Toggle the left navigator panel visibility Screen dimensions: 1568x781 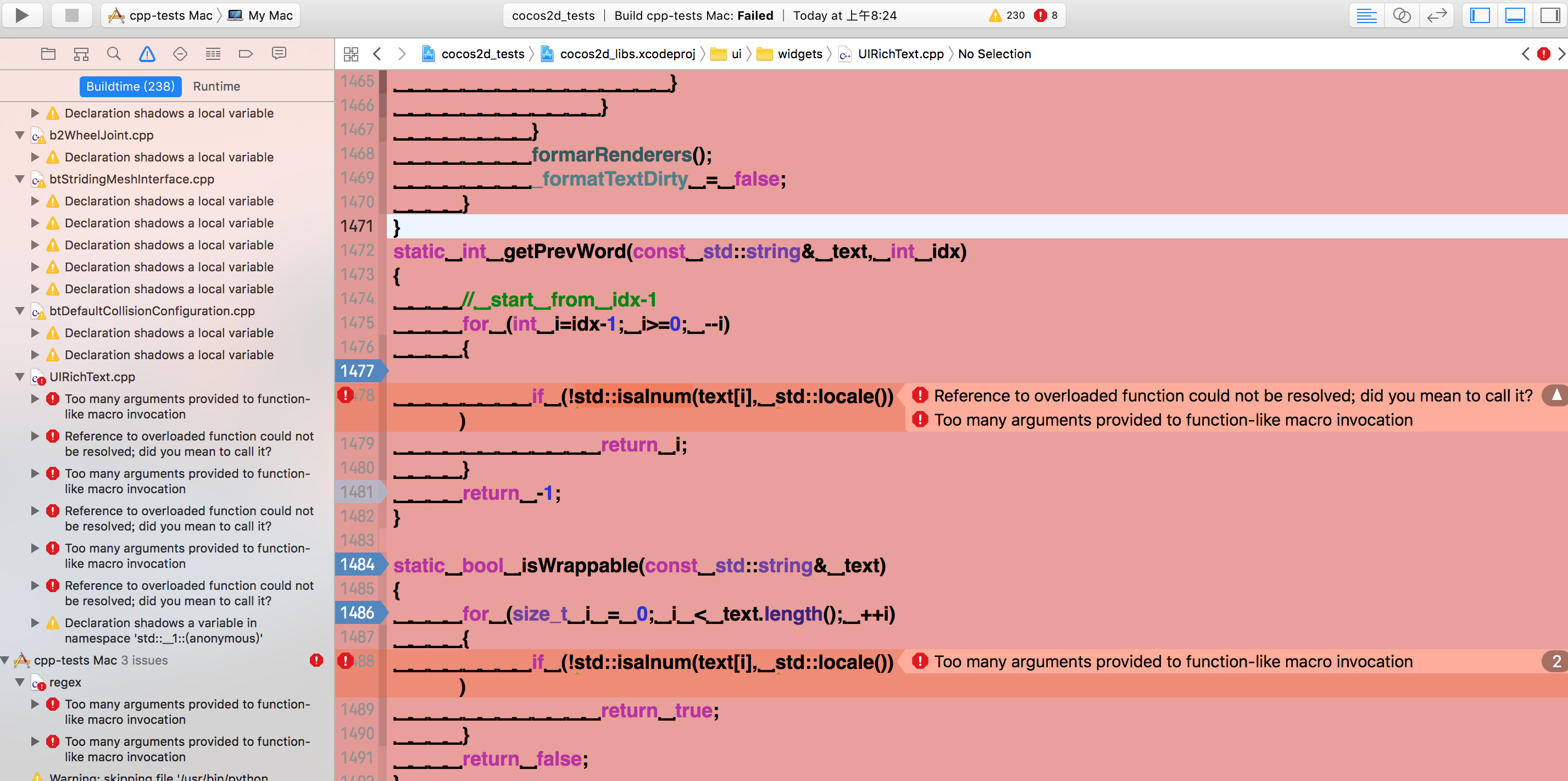tap(1480, 15)
